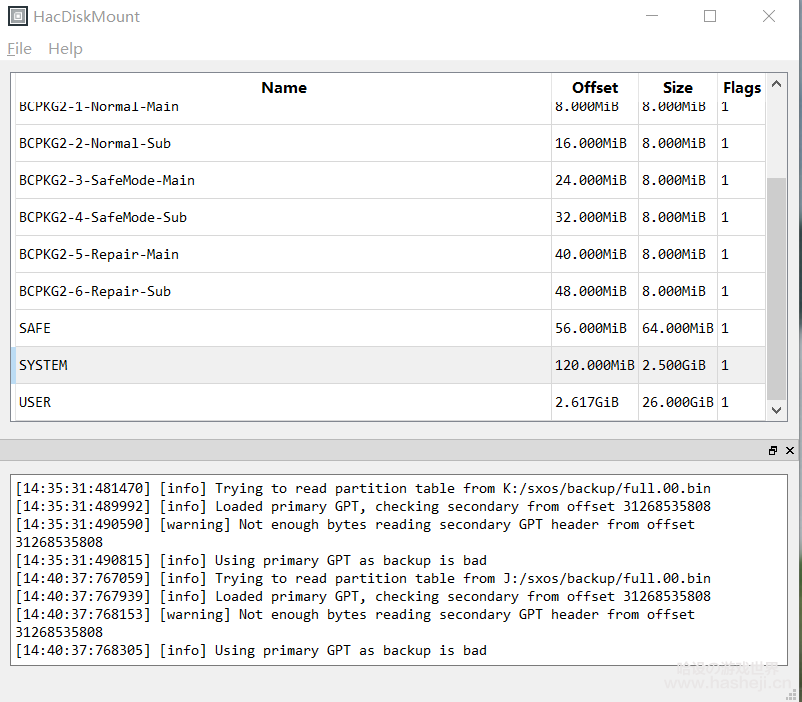Click the flags value in the USER row
Screen dimensions: 802x702
pyautogui.click(x=741, y=402)
